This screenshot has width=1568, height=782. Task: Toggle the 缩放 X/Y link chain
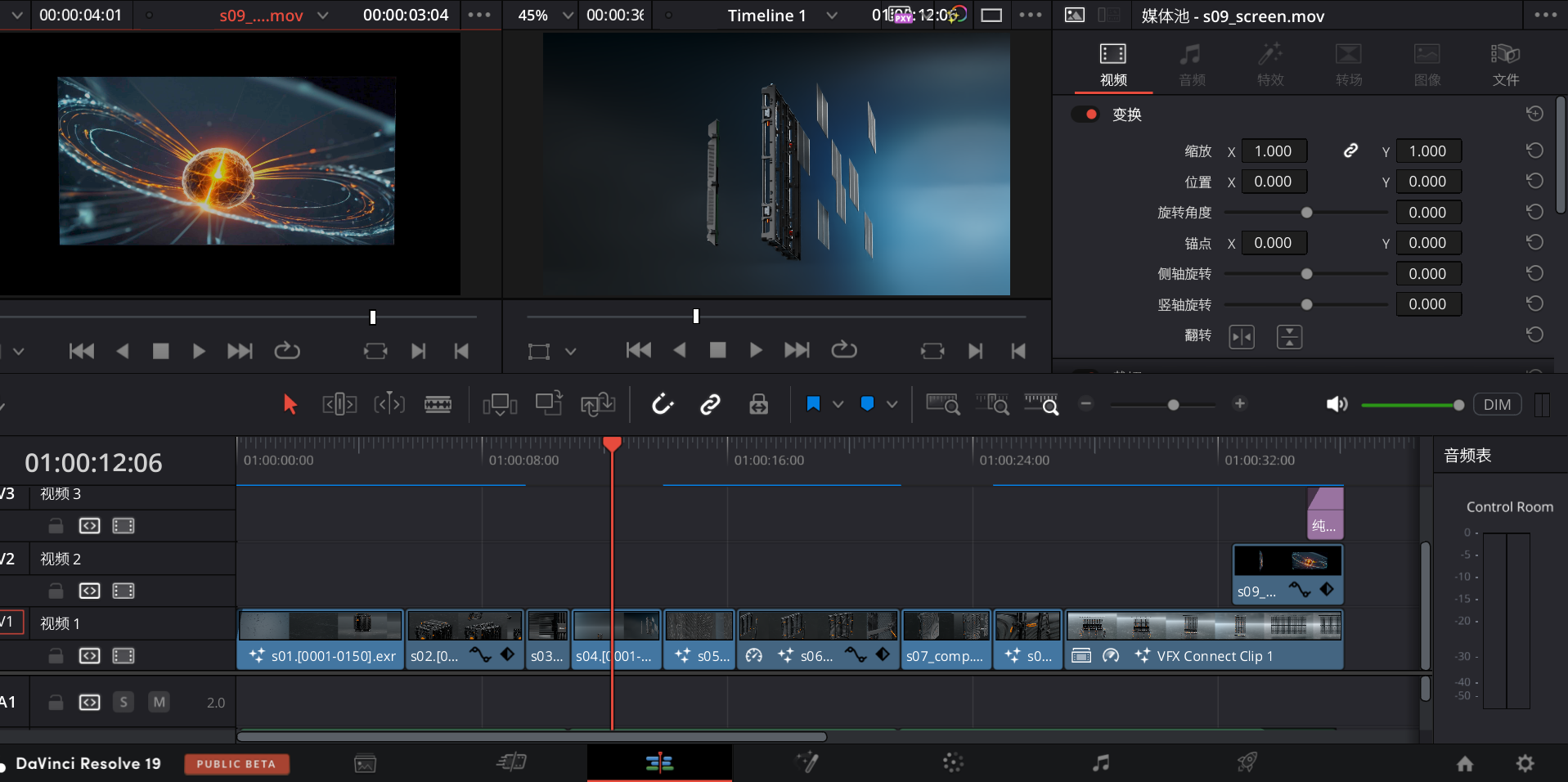(x=1350, y=151)
